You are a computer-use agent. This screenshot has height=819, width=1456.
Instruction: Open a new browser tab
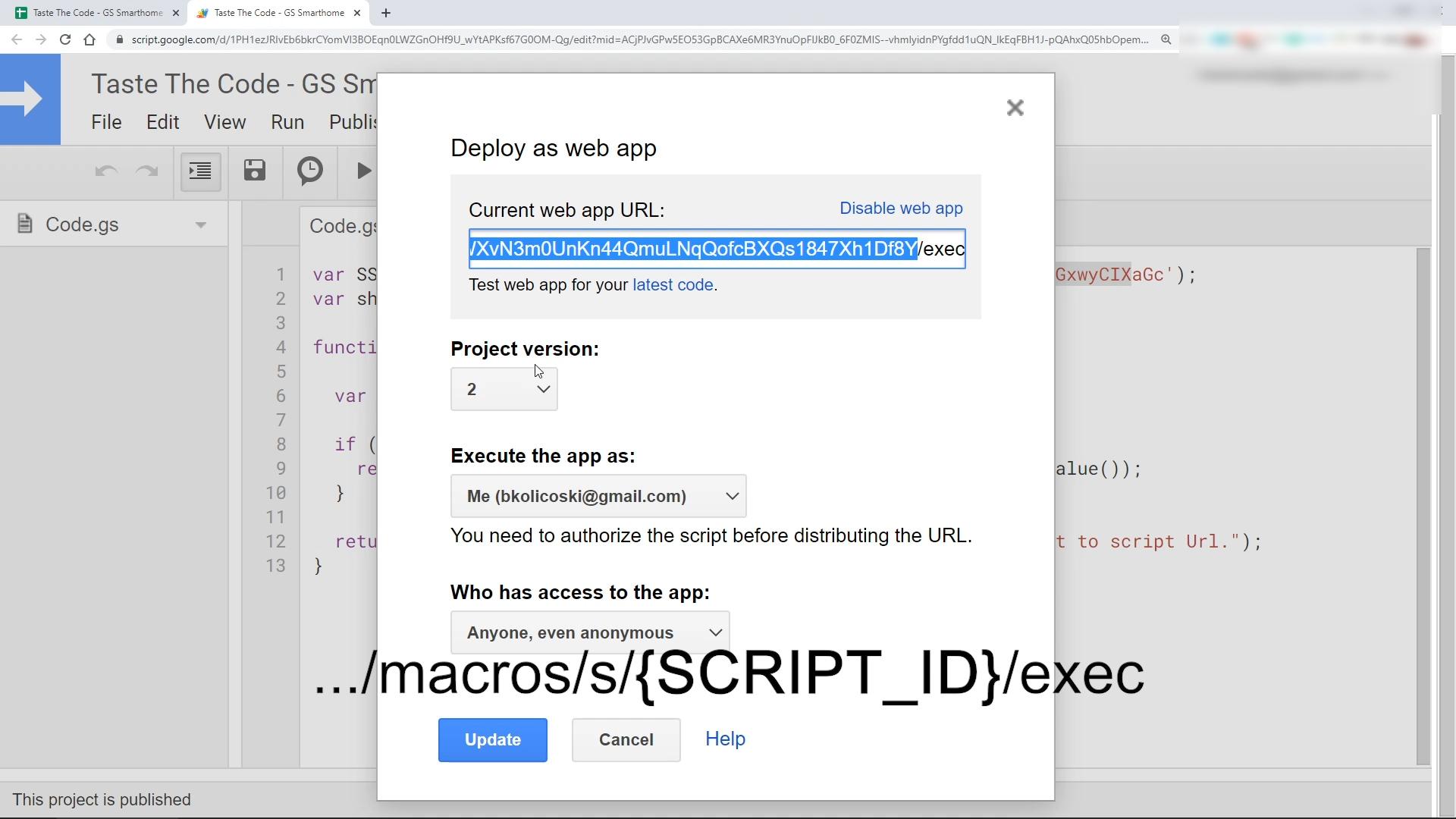pos(385,13)
